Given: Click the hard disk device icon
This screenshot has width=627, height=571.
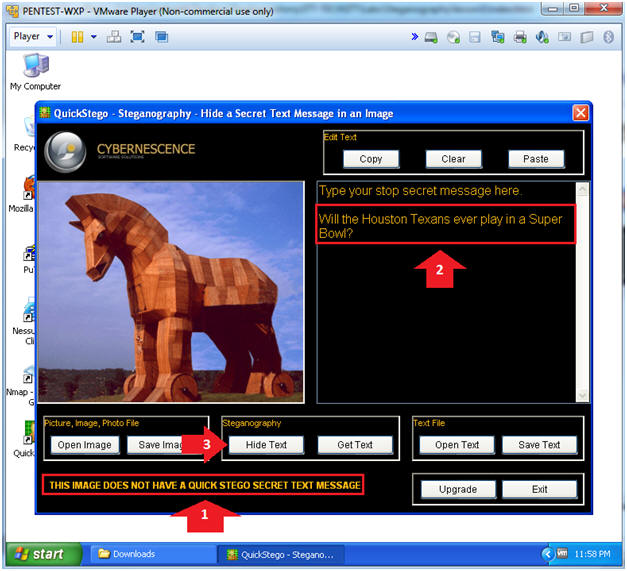Looking at the screenshot, I should (431, 38).
